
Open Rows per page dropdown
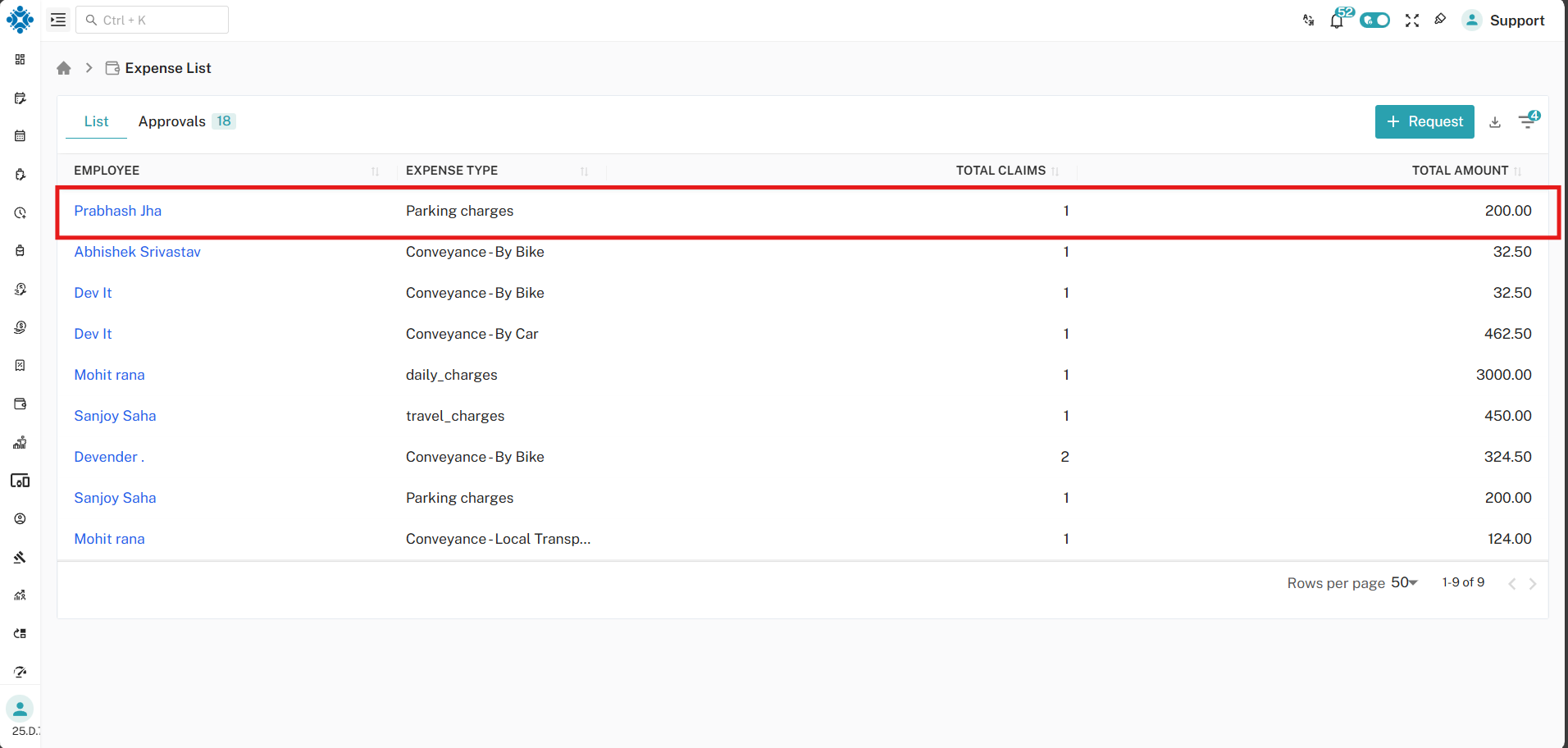[x=1404, y=582]
